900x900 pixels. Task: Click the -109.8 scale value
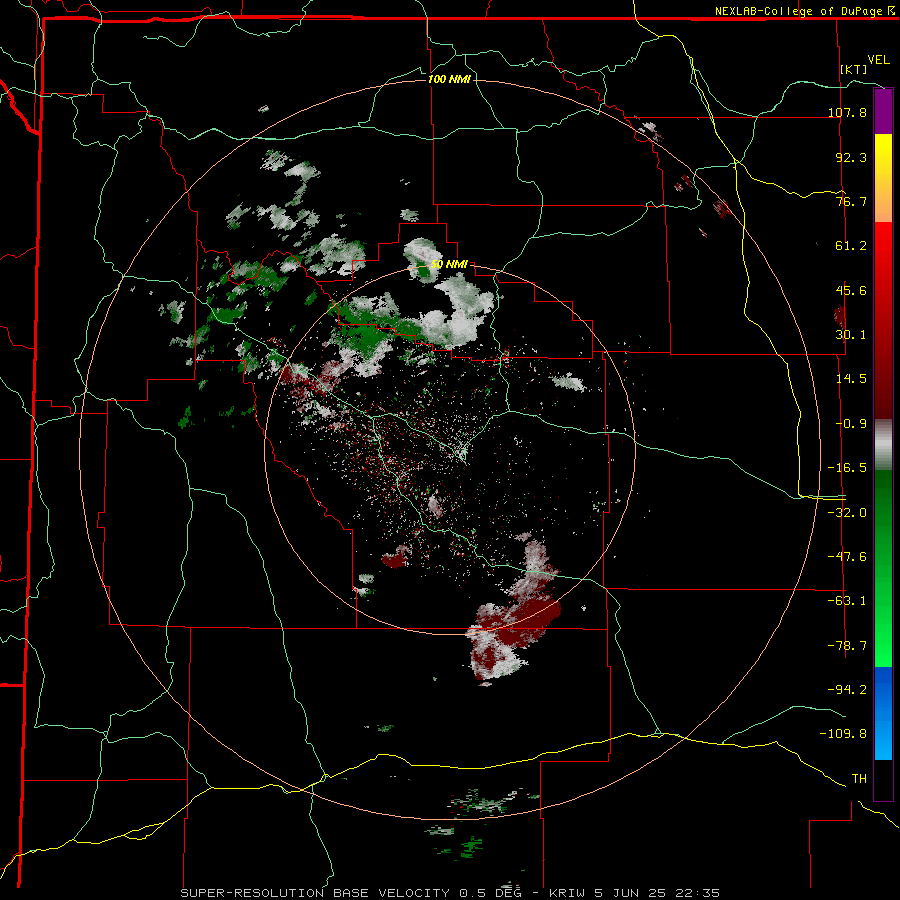tap(843, 734)
